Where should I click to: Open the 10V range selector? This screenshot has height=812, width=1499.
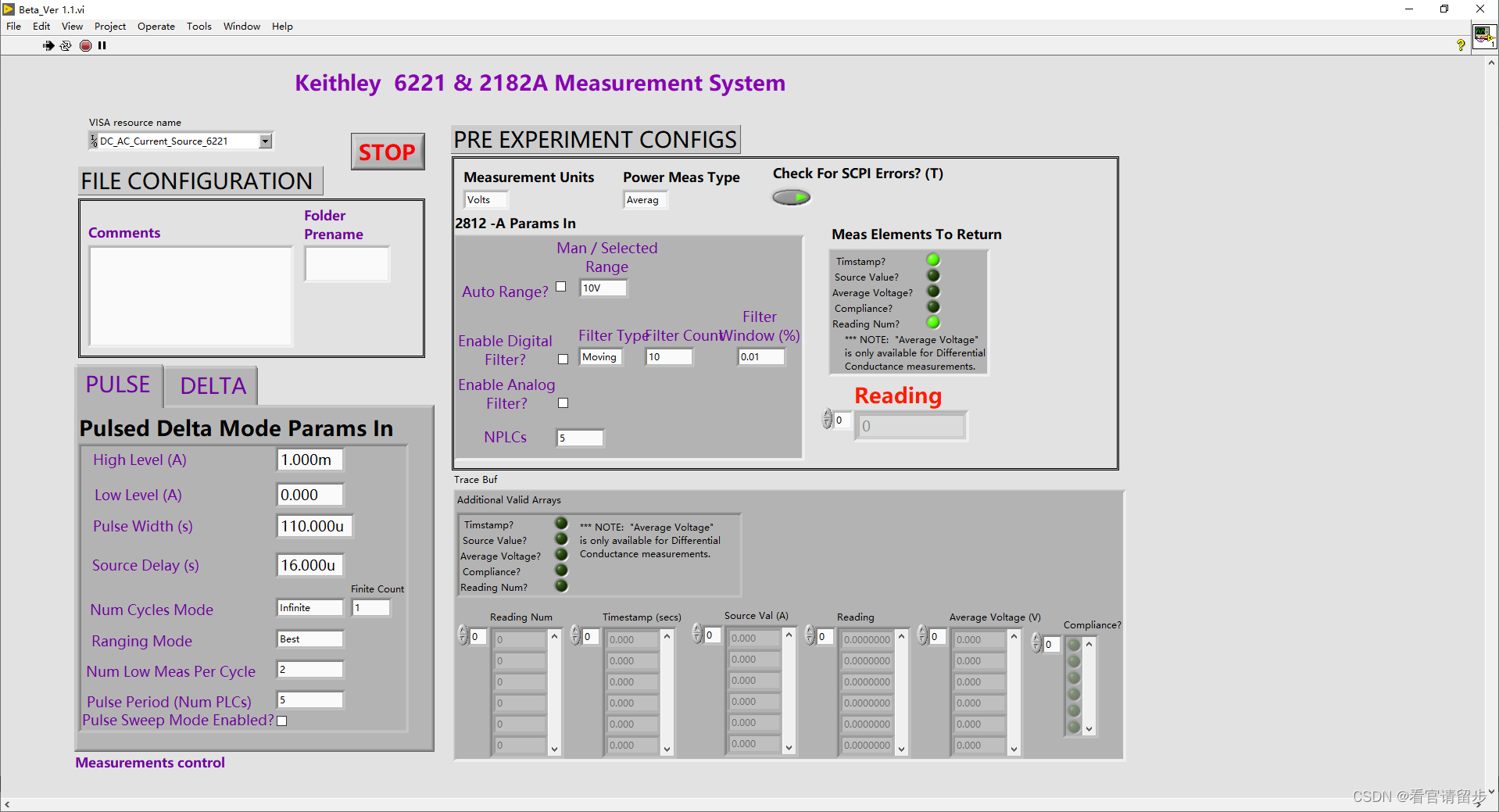click(x=603, y=288)
